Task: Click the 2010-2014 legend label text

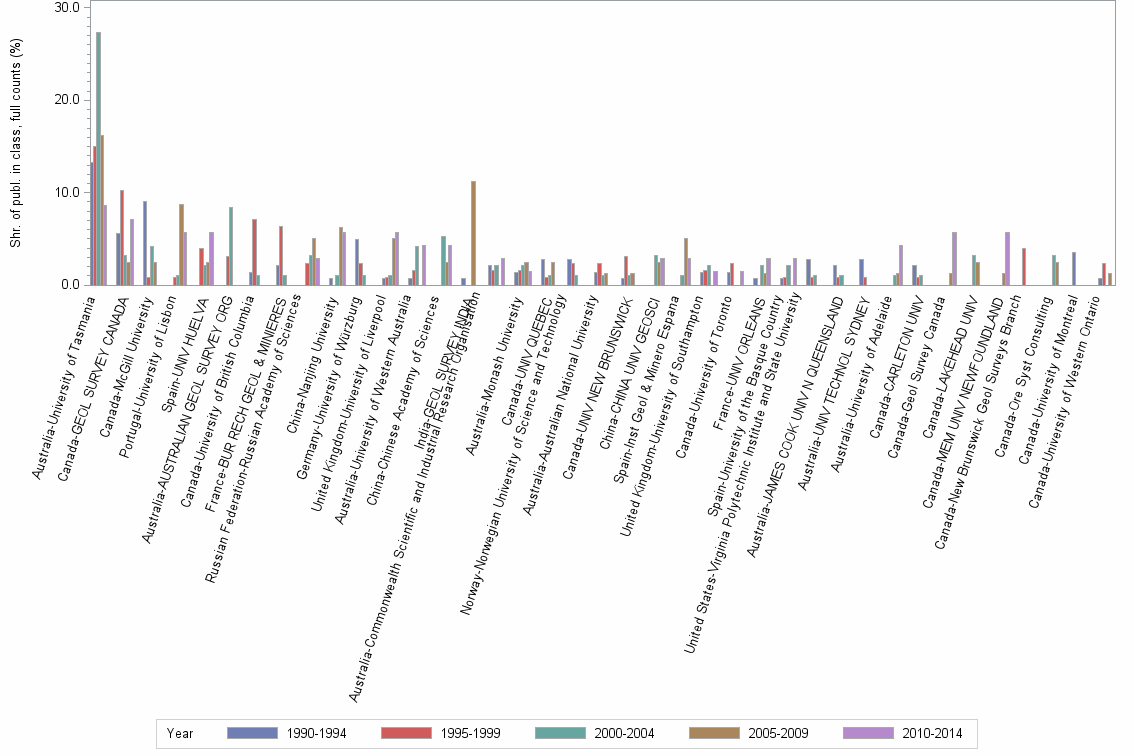Action: click(x=933, y=733)
